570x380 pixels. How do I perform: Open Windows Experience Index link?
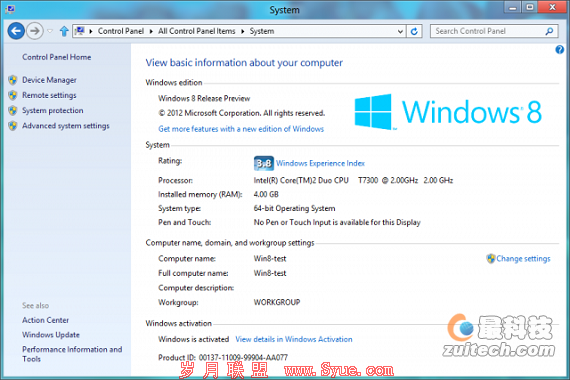(320, 163)
